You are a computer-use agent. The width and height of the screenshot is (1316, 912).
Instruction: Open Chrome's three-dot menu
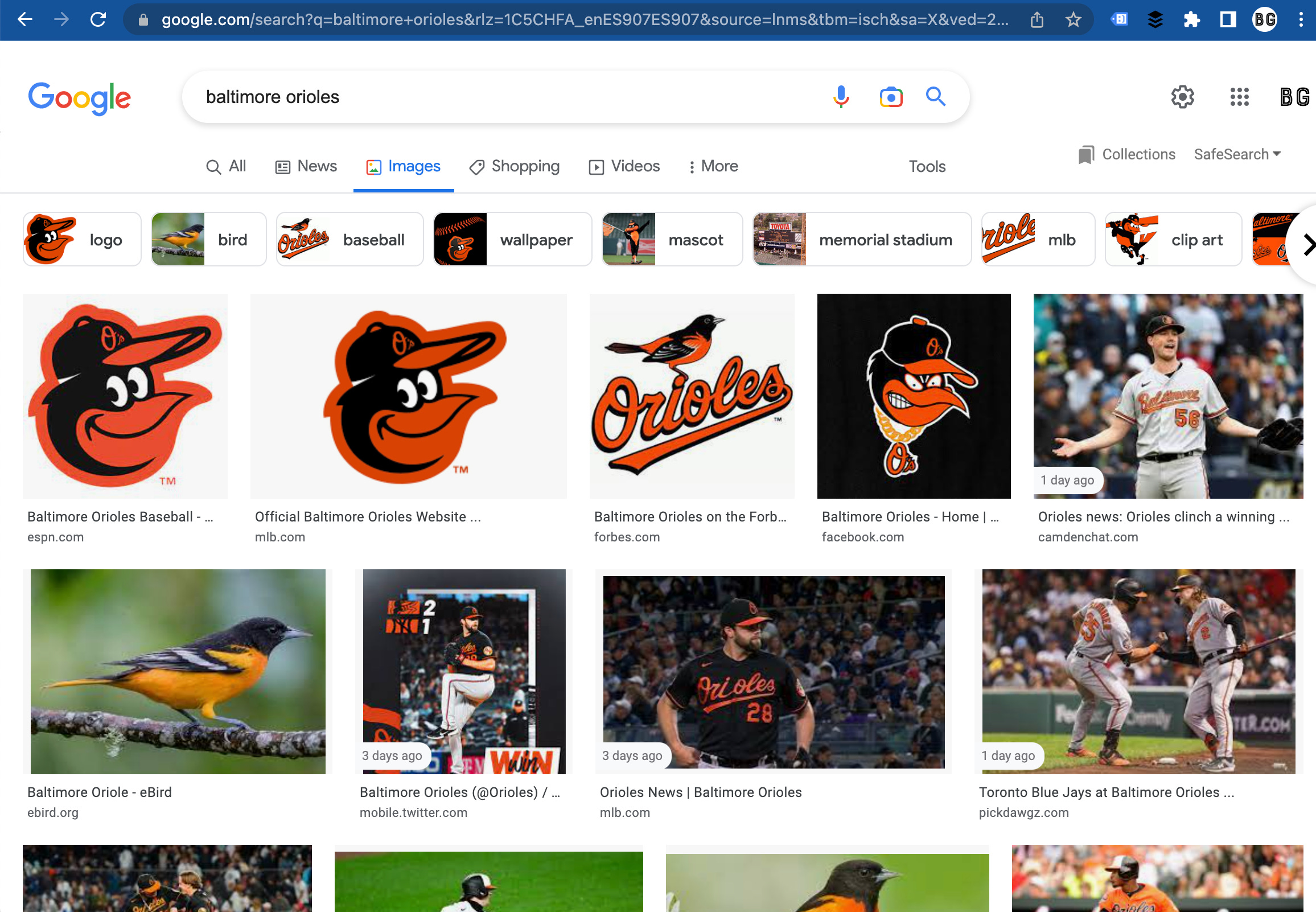click(1301, 20)
